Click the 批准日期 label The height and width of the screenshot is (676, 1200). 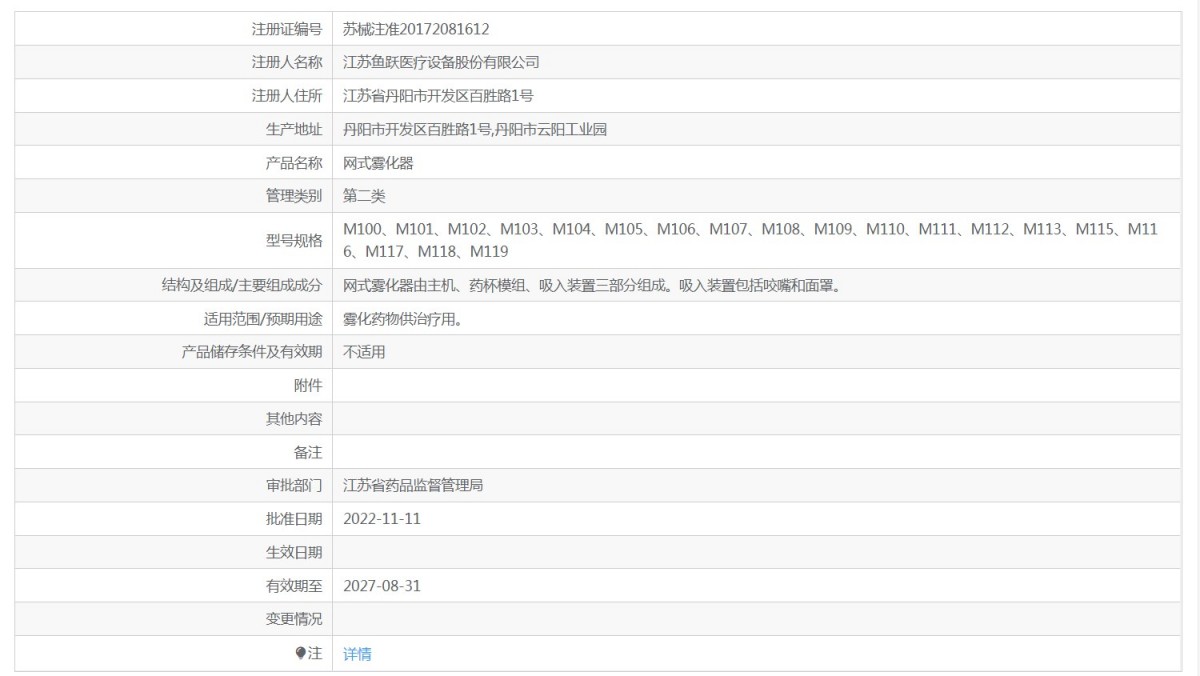[x=294, y=519]
